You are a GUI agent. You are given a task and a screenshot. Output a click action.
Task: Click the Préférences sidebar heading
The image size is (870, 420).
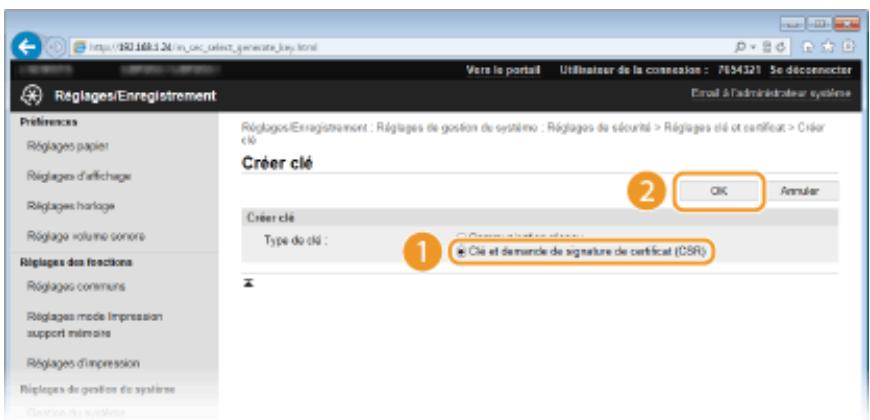49,122
